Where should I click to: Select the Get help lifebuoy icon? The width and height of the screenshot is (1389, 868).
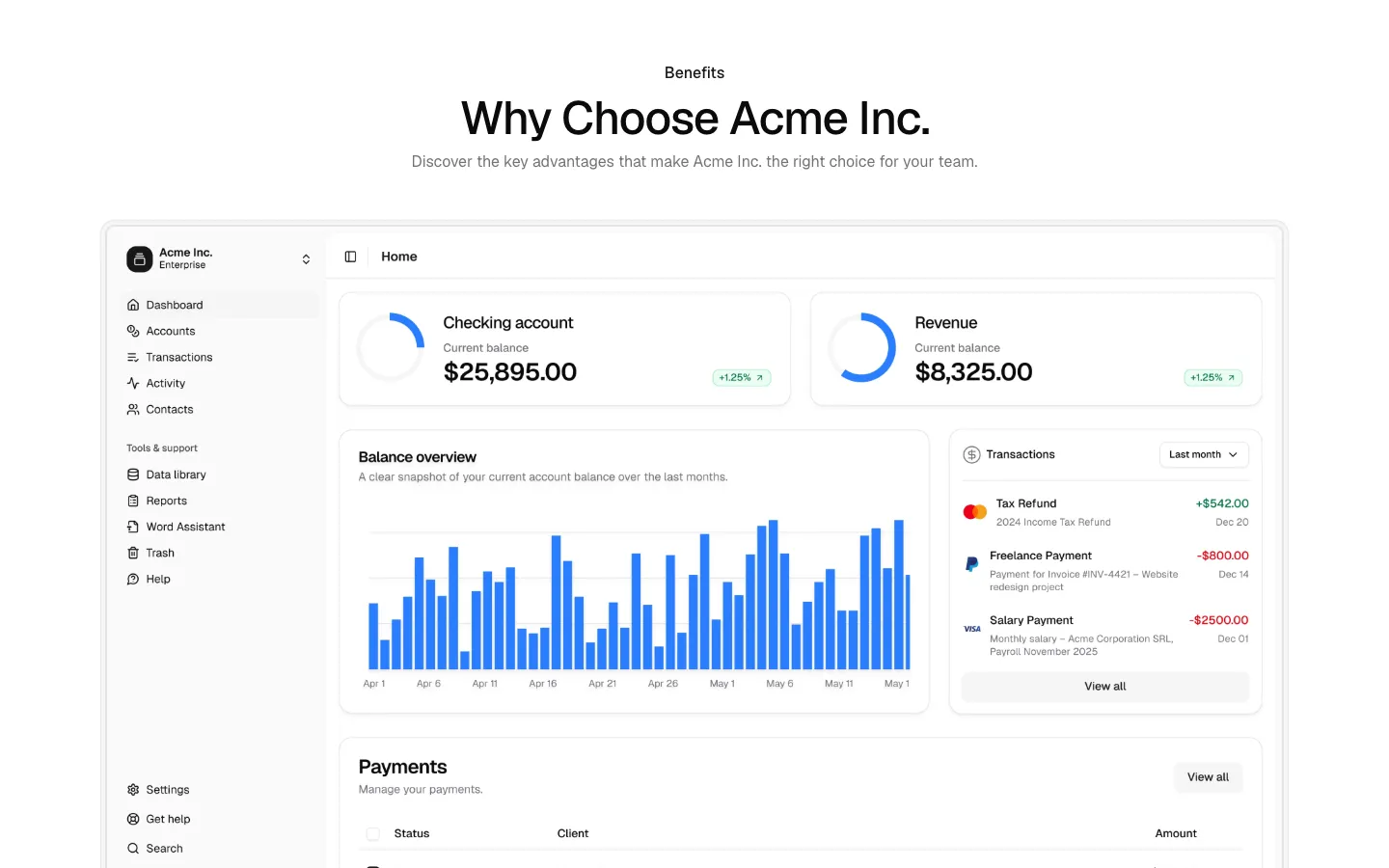133,819
